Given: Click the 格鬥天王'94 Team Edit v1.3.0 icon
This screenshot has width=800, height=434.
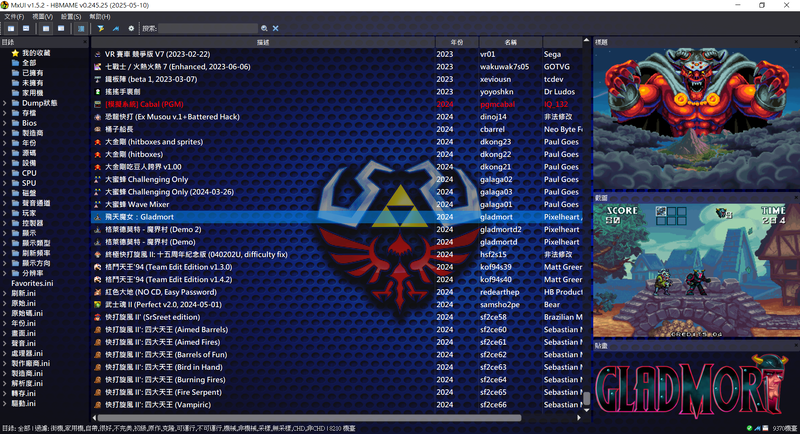Looking at the screenshot, I should coord(97,267).
